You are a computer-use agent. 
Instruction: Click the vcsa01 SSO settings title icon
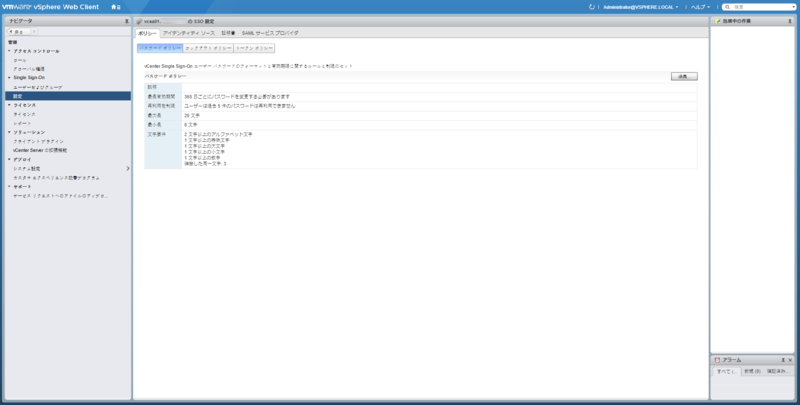[139, 21]
